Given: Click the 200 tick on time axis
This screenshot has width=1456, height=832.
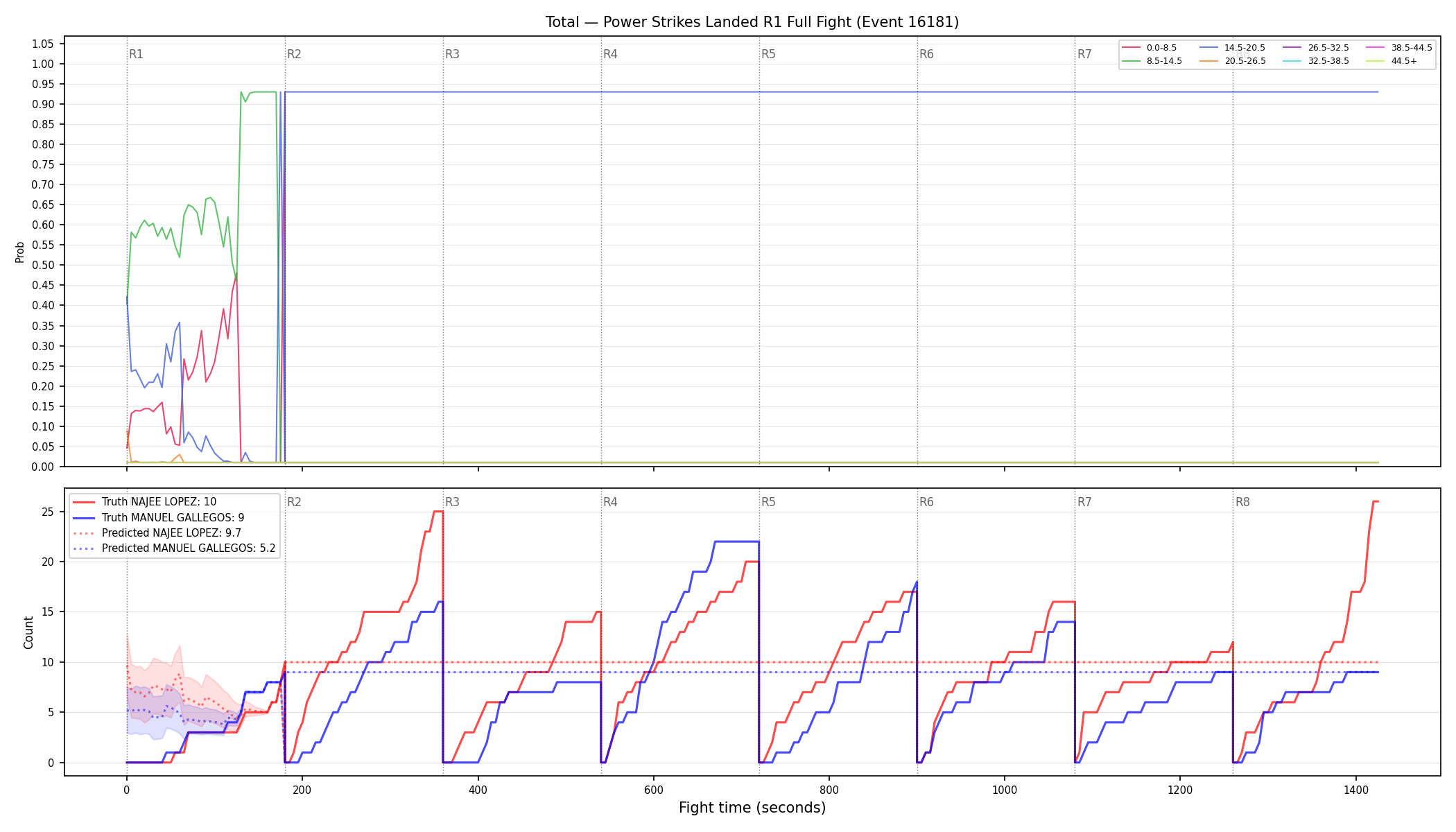Looking at the screenshot, I should click(302, 789).
